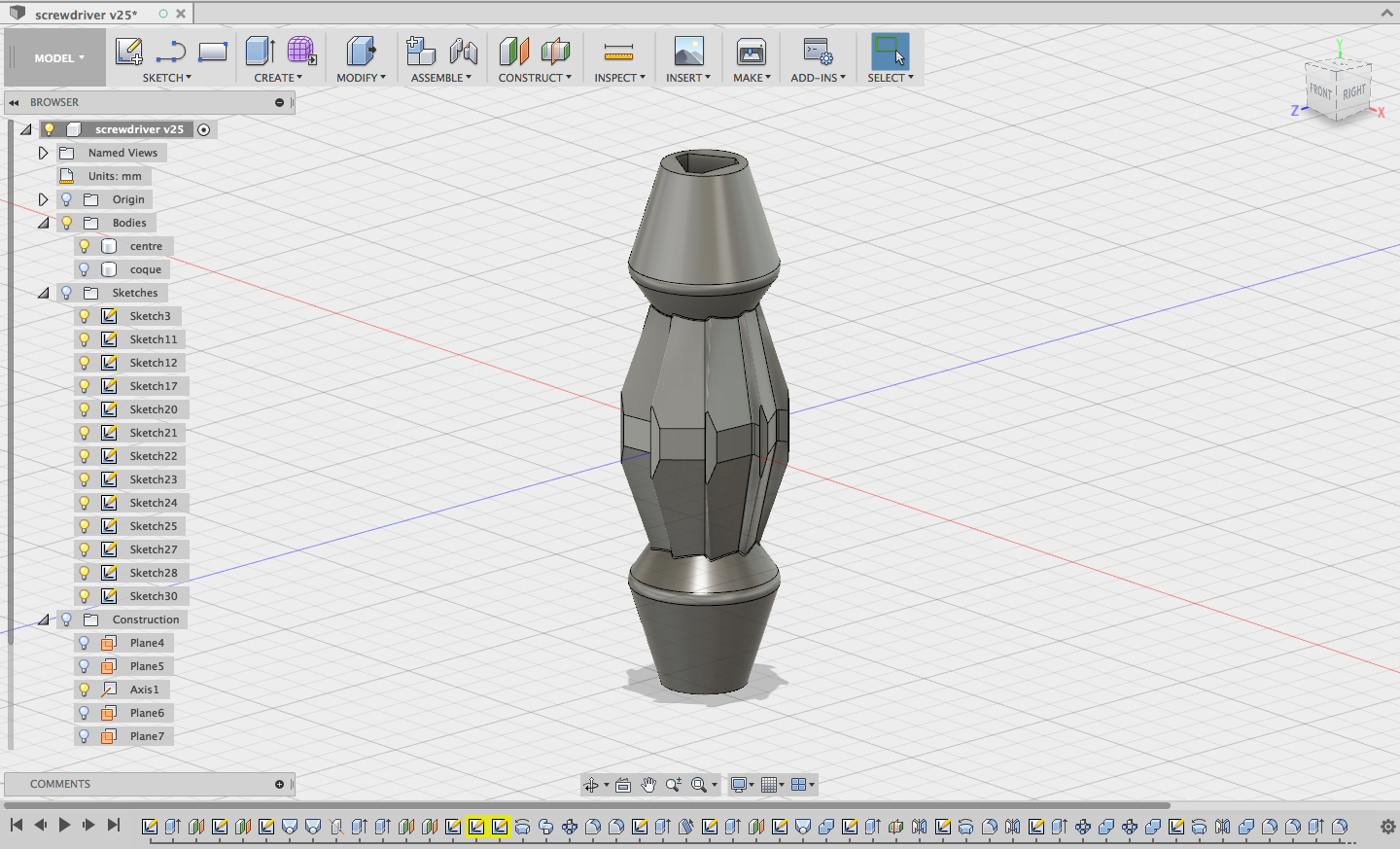Open the INSPECT menu
The image size is (1400, 849).
point(619,78)
